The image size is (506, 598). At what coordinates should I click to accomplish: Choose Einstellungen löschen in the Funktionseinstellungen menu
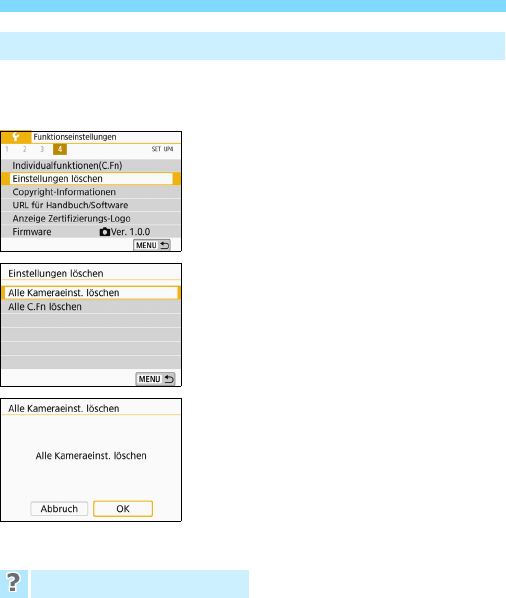(91, 178)
